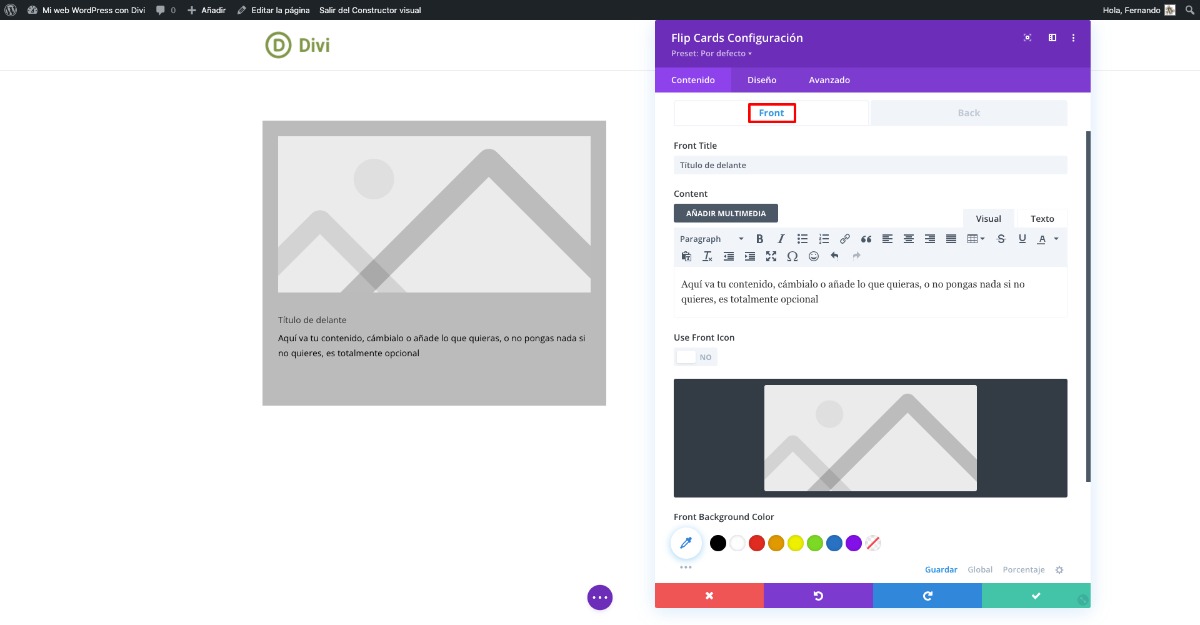Image resolution: width=1200 pixels, height=625 pixels.
Task: Switch to the Diseño tab
Action: click(x=761, y=80)
